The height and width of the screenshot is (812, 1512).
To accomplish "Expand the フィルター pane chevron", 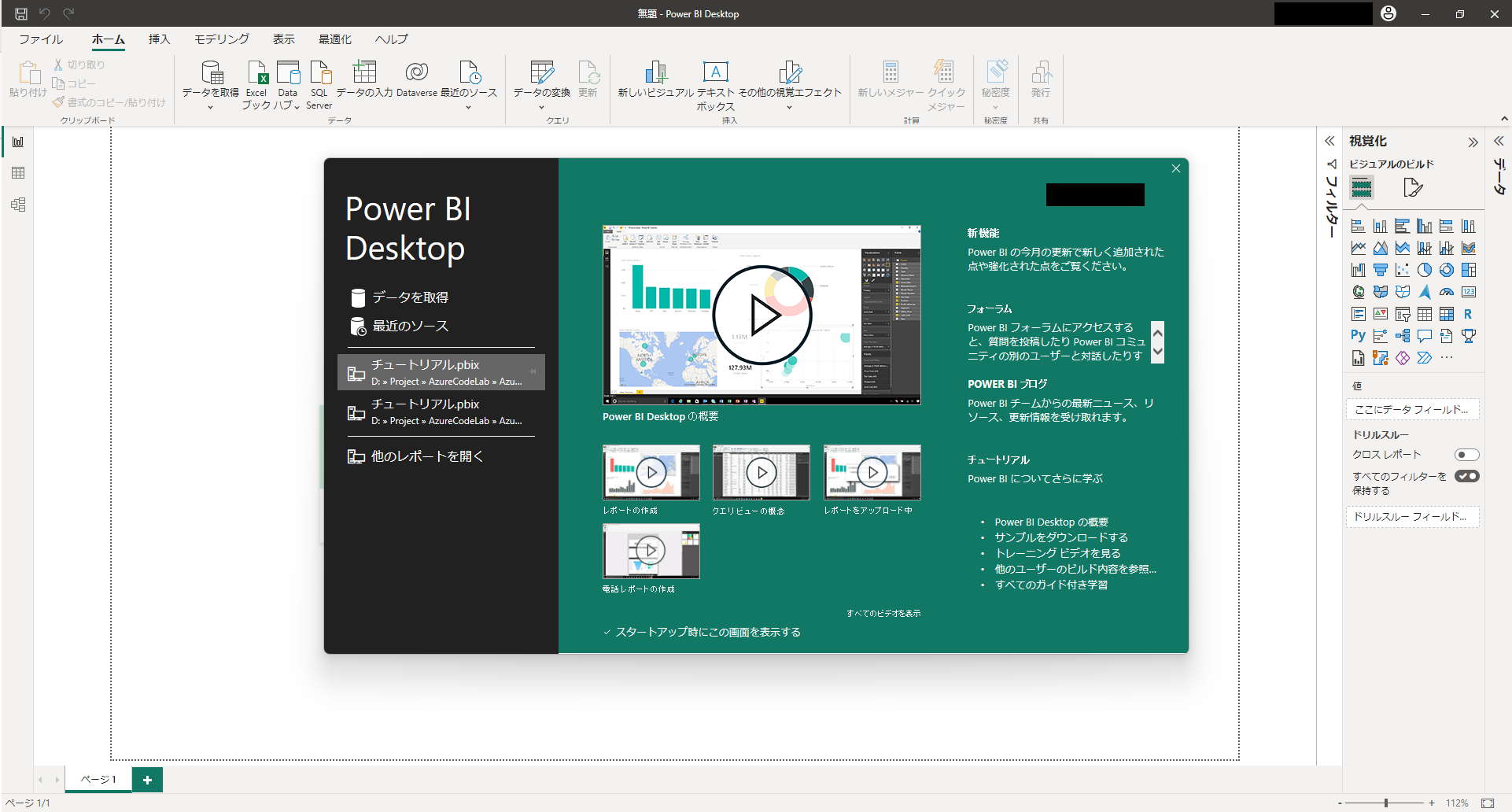I will [x=1329, y=142].
